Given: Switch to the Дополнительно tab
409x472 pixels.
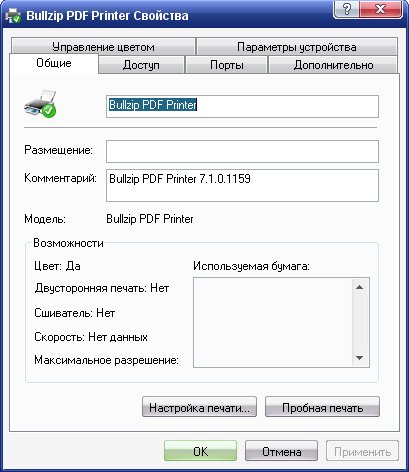Looking at the screenshot, I should tap(333, 65).
